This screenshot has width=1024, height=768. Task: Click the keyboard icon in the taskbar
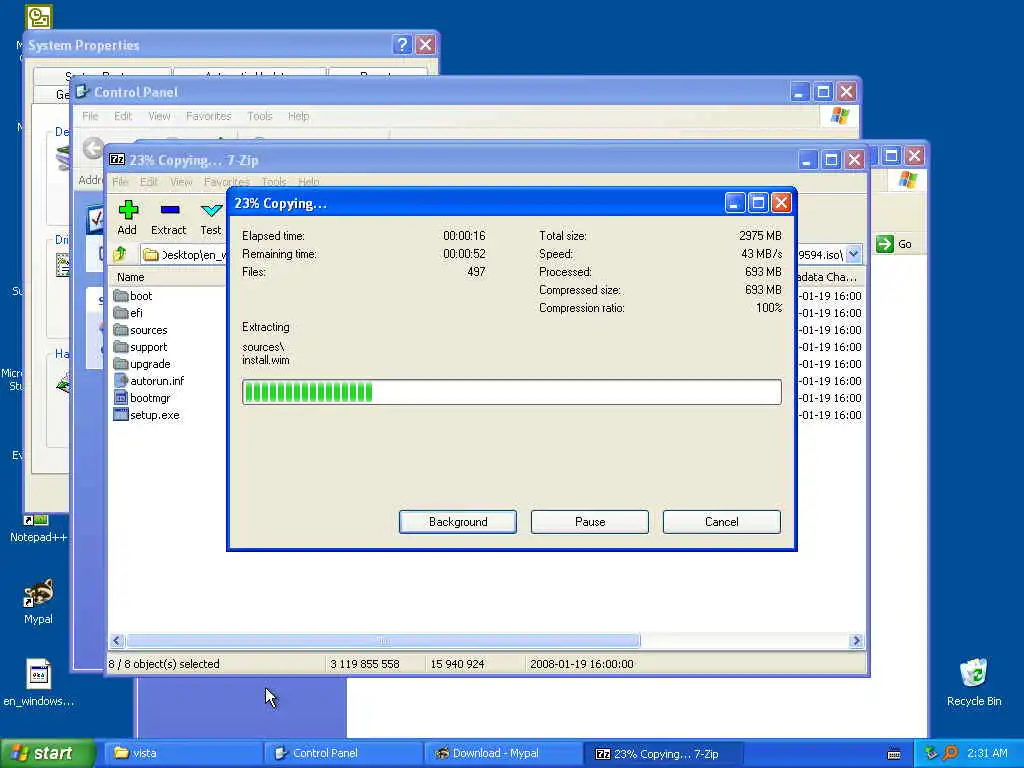tap(894, 754)
